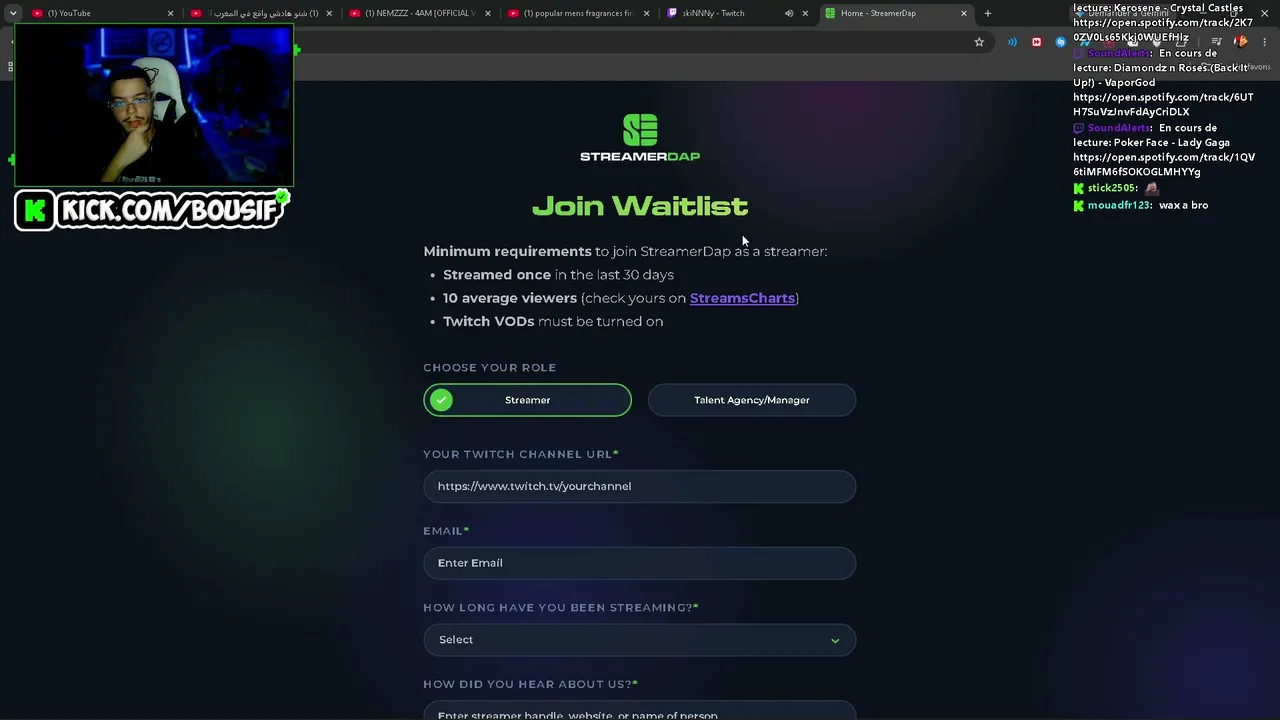The image size is (1280, 720).
Task: Switch to the first YouTube tab
Action: coord(102,13)
